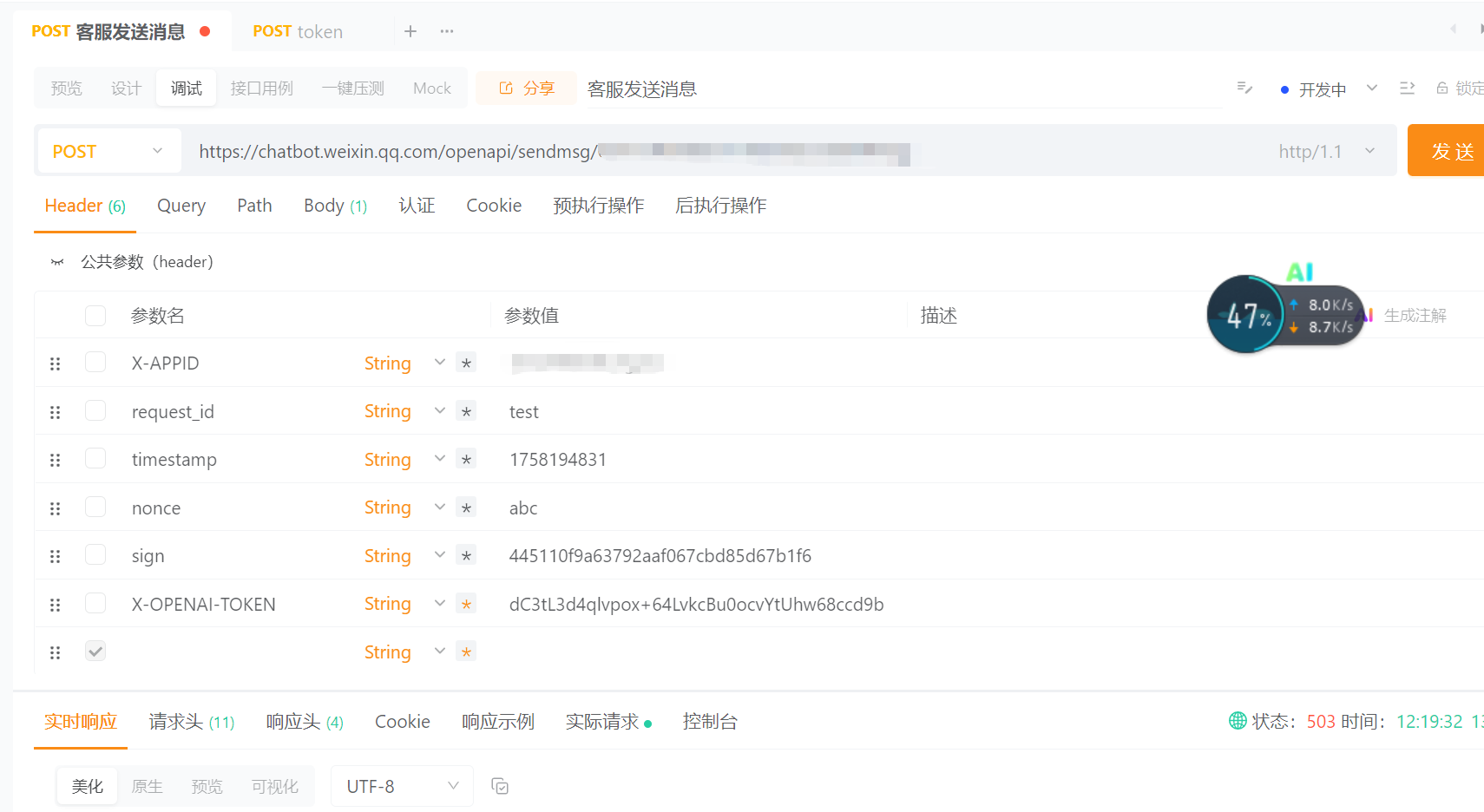
Task: Open the tab bar more options ellipsis
Action: pyautogui.click(x=447, y=31)
